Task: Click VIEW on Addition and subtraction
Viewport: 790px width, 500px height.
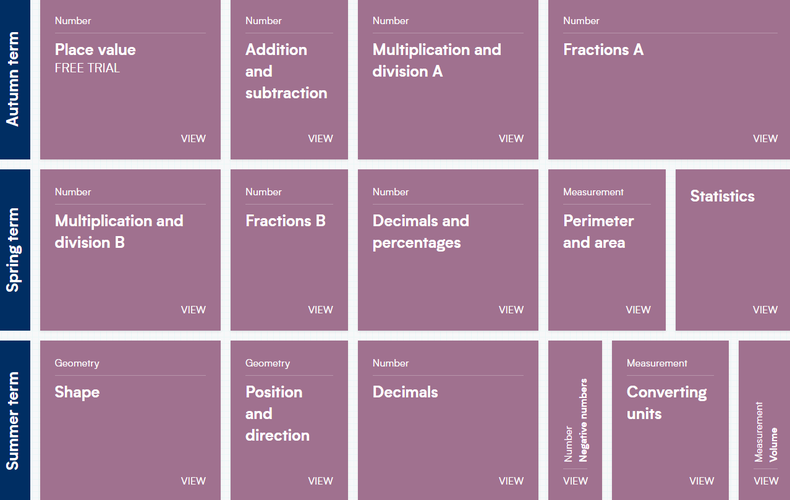Action: coord(320,139)
